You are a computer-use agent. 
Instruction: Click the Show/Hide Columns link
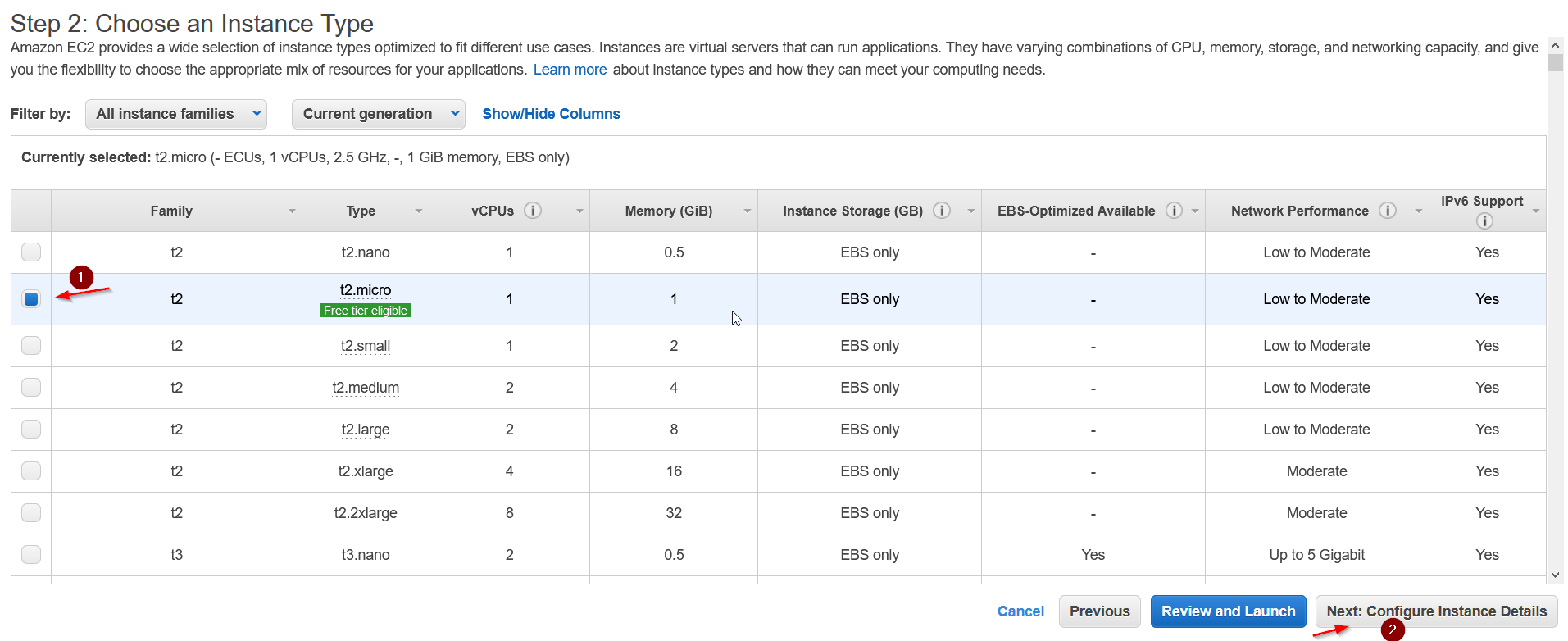click(x=551, y=114)
